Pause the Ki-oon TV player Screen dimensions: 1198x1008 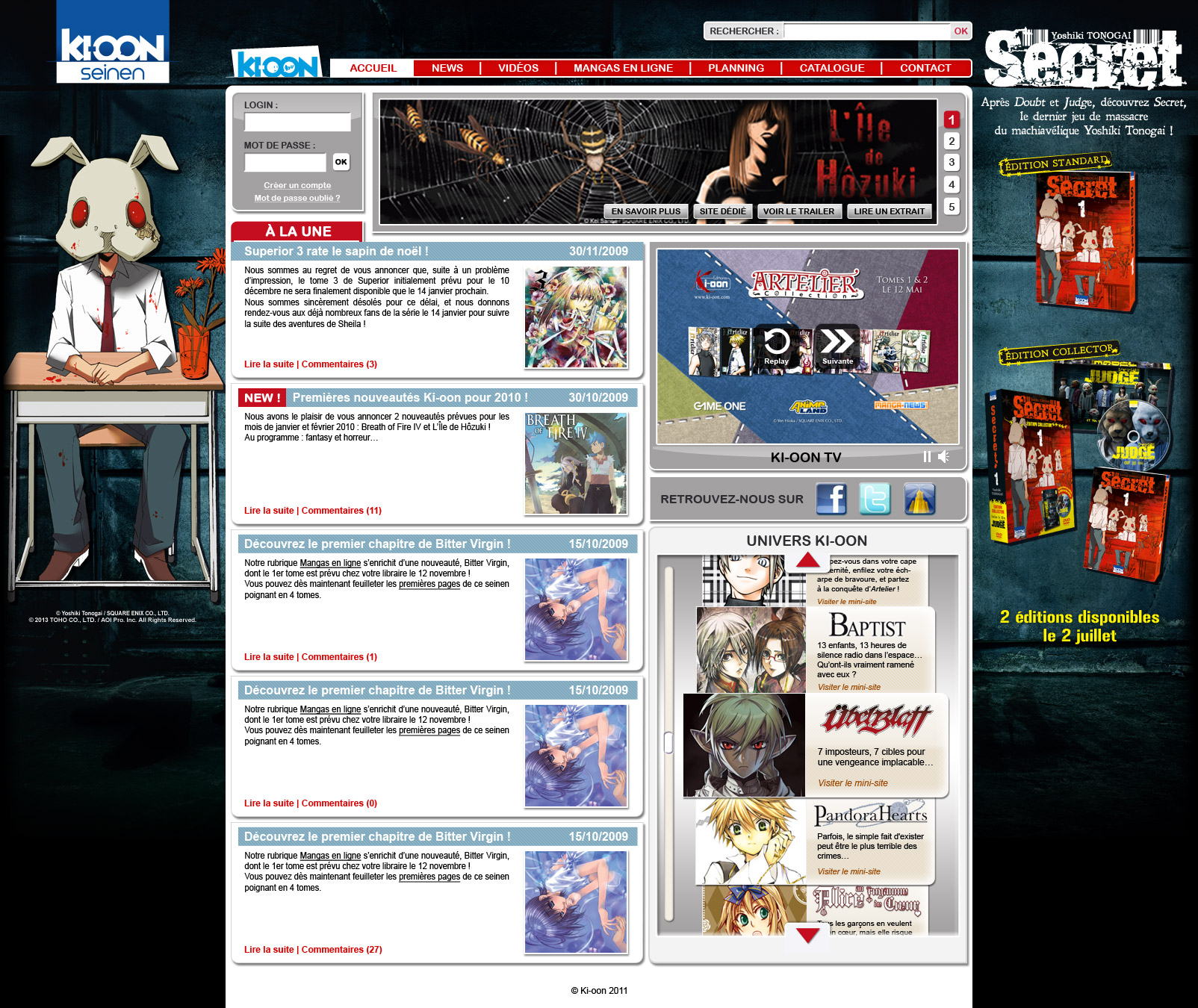927,457
